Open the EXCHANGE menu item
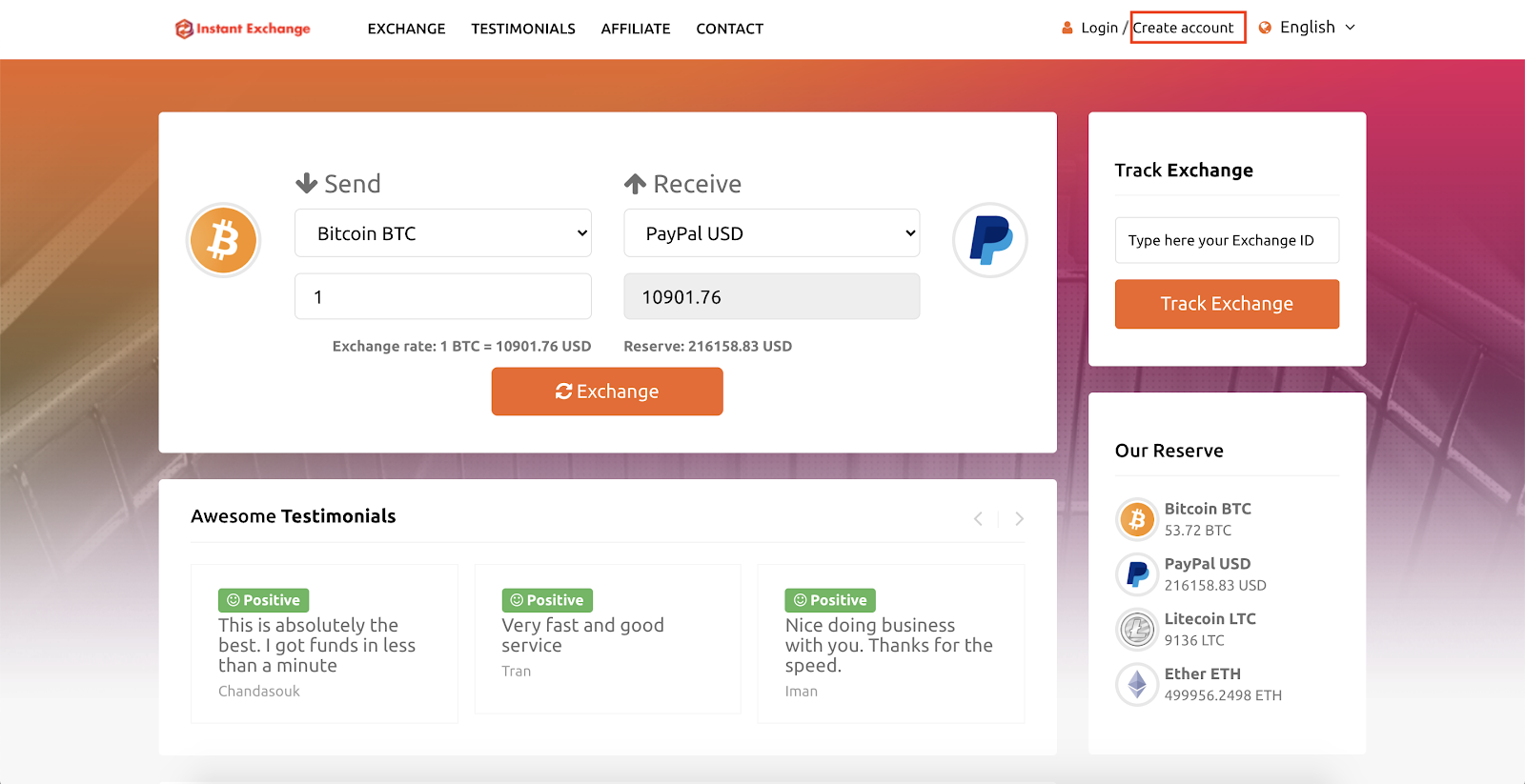 point(407,29)
